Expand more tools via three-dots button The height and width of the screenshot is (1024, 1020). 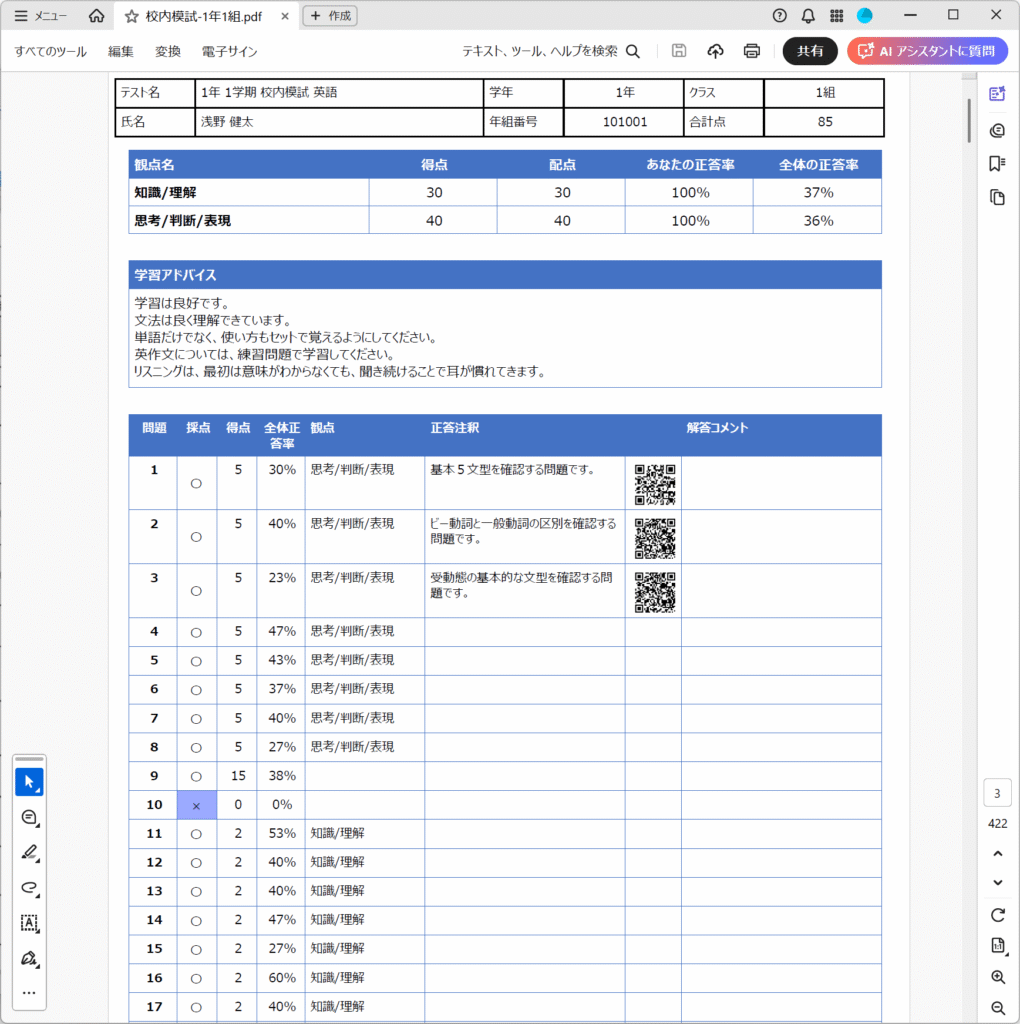click(x=29, y=993)
